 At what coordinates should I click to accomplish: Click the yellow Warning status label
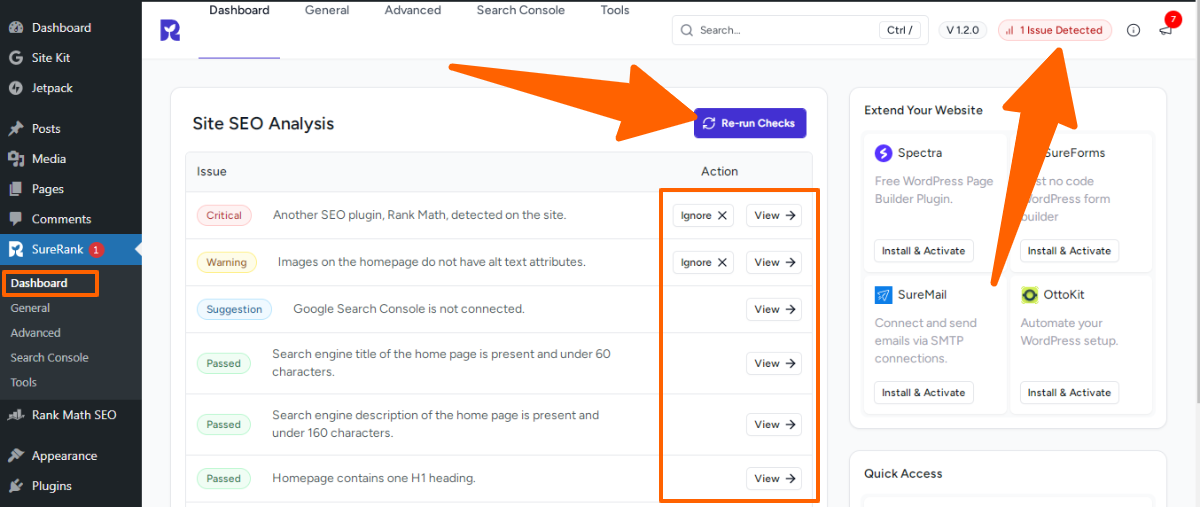(226, 262)
